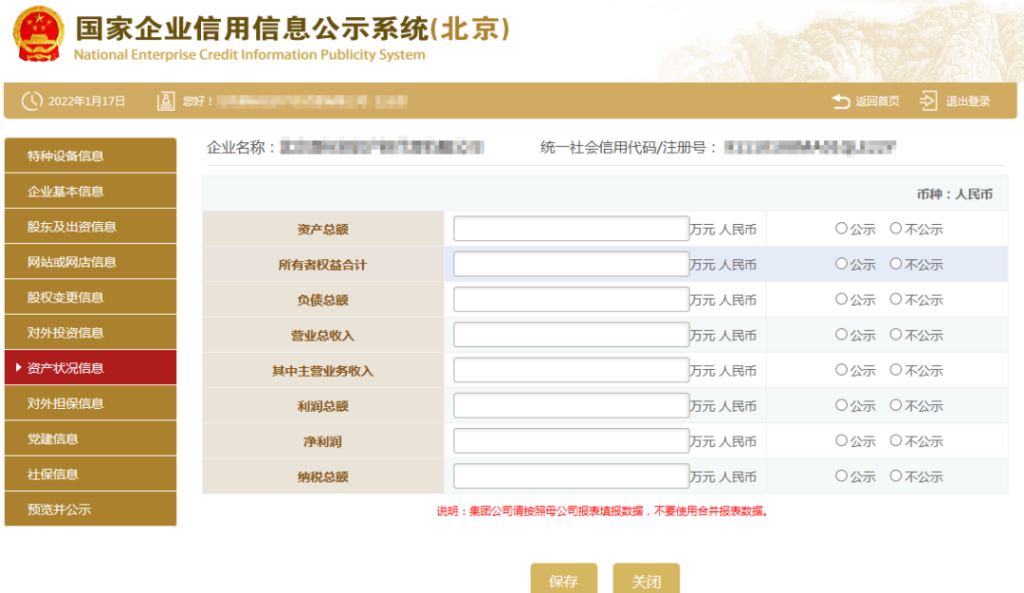Select 不公示 for 负债总额
Viewport: 1024px width, 593px height.
pyautogui.click(x=896, y=299)
